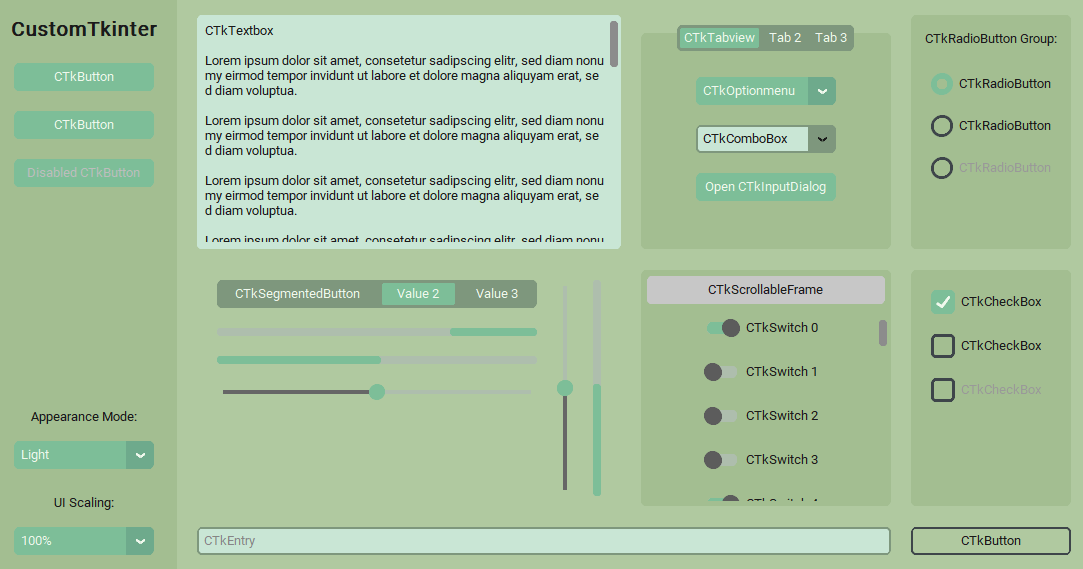
Task: Open the Appearance Mode Light dropdown
Action: [x=84, y=455]
